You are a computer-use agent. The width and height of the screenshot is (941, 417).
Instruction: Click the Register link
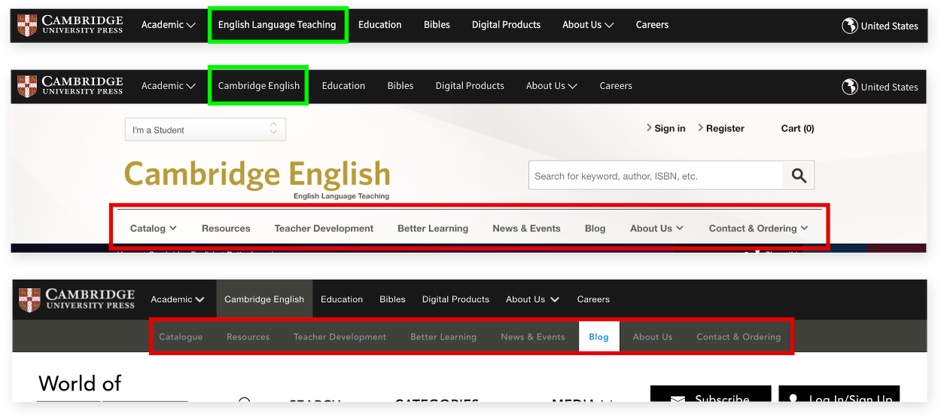721,128
